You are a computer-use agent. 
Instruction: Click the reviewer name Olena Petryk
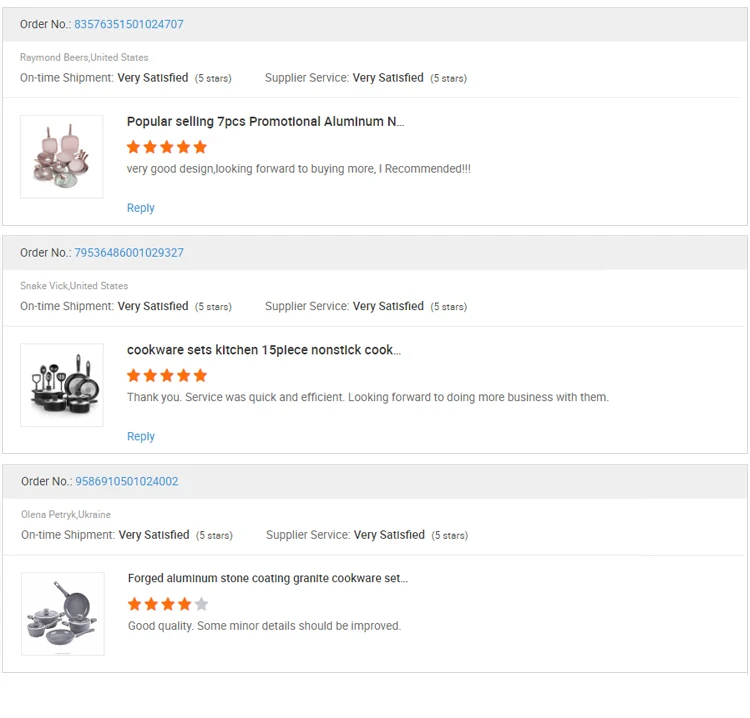coord(48,514)
